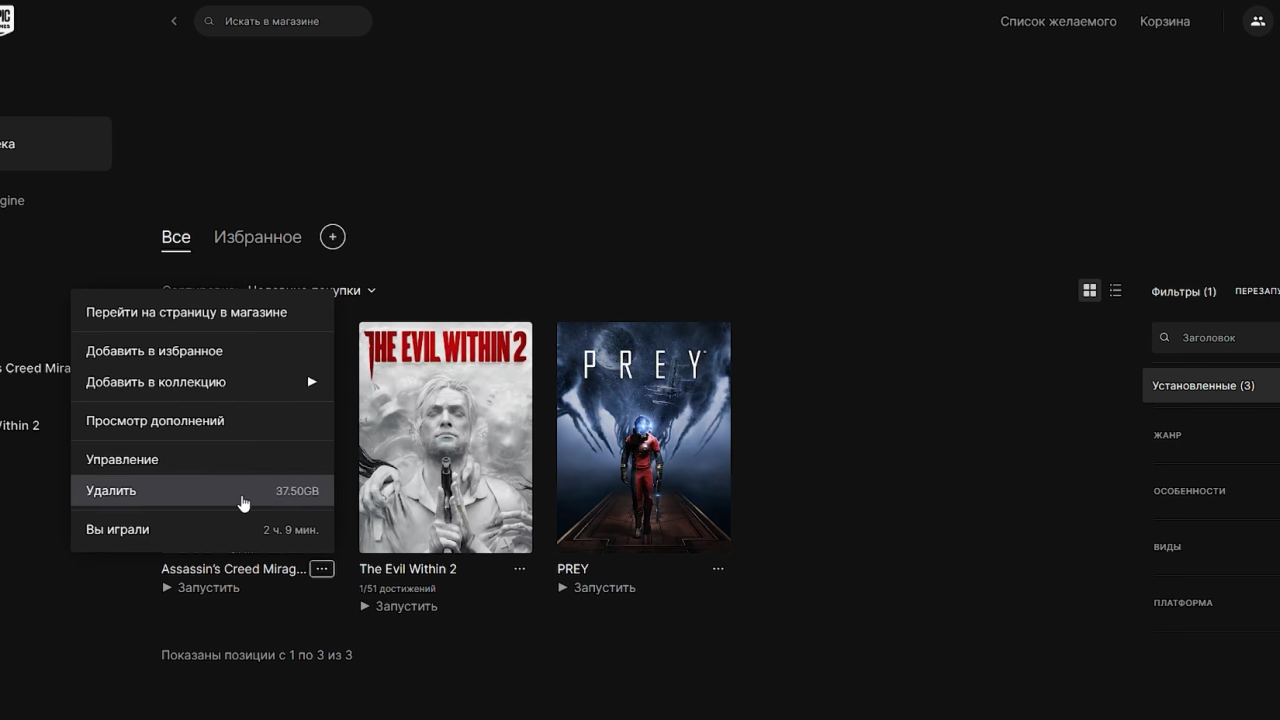This screenshot has width=1280, height=720.
Task: Select Просмотр дополнений in the menu
Action: [x=202, y=421]
